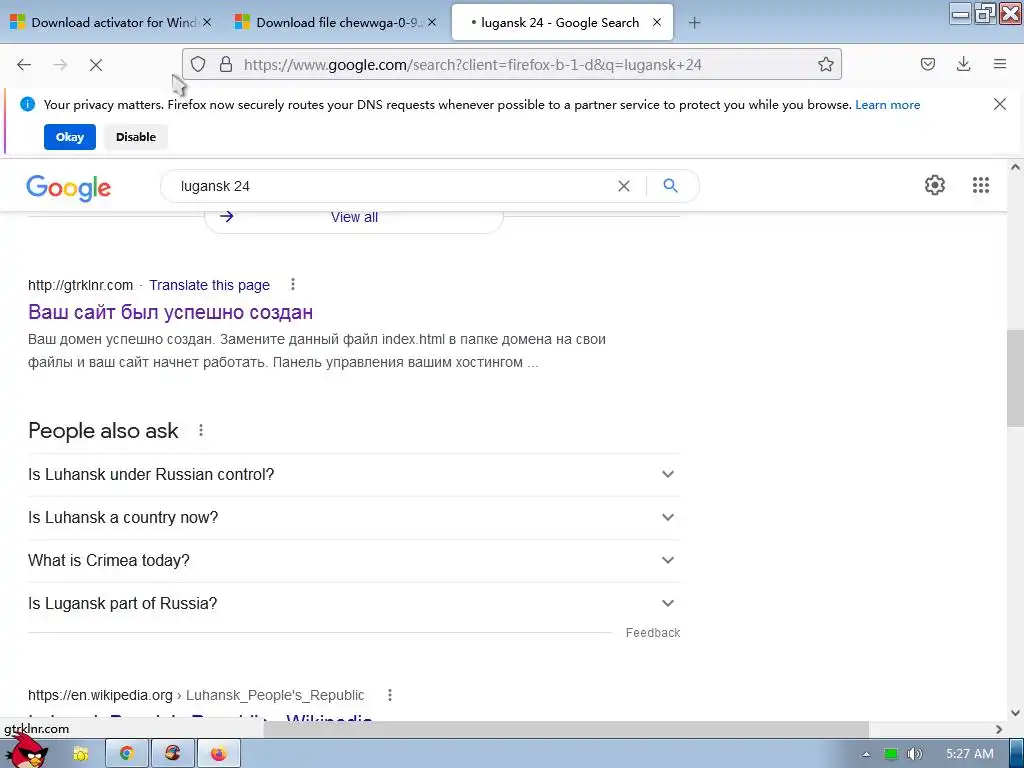Click the http://gtrklnr.com result URL

click(x=80, y=285)
